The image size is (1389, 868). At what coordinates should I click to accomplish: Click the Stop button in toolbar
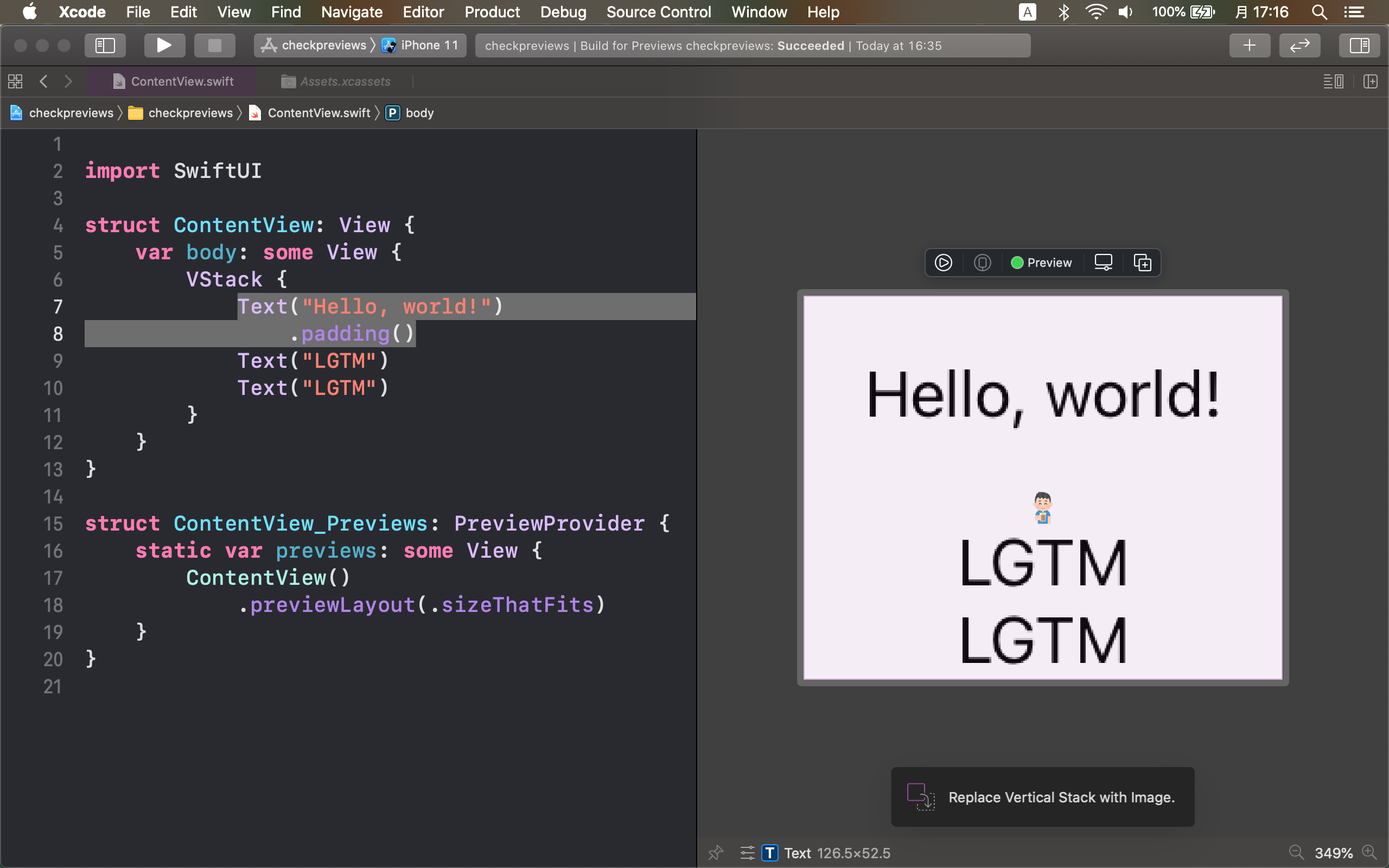(214, 46)
